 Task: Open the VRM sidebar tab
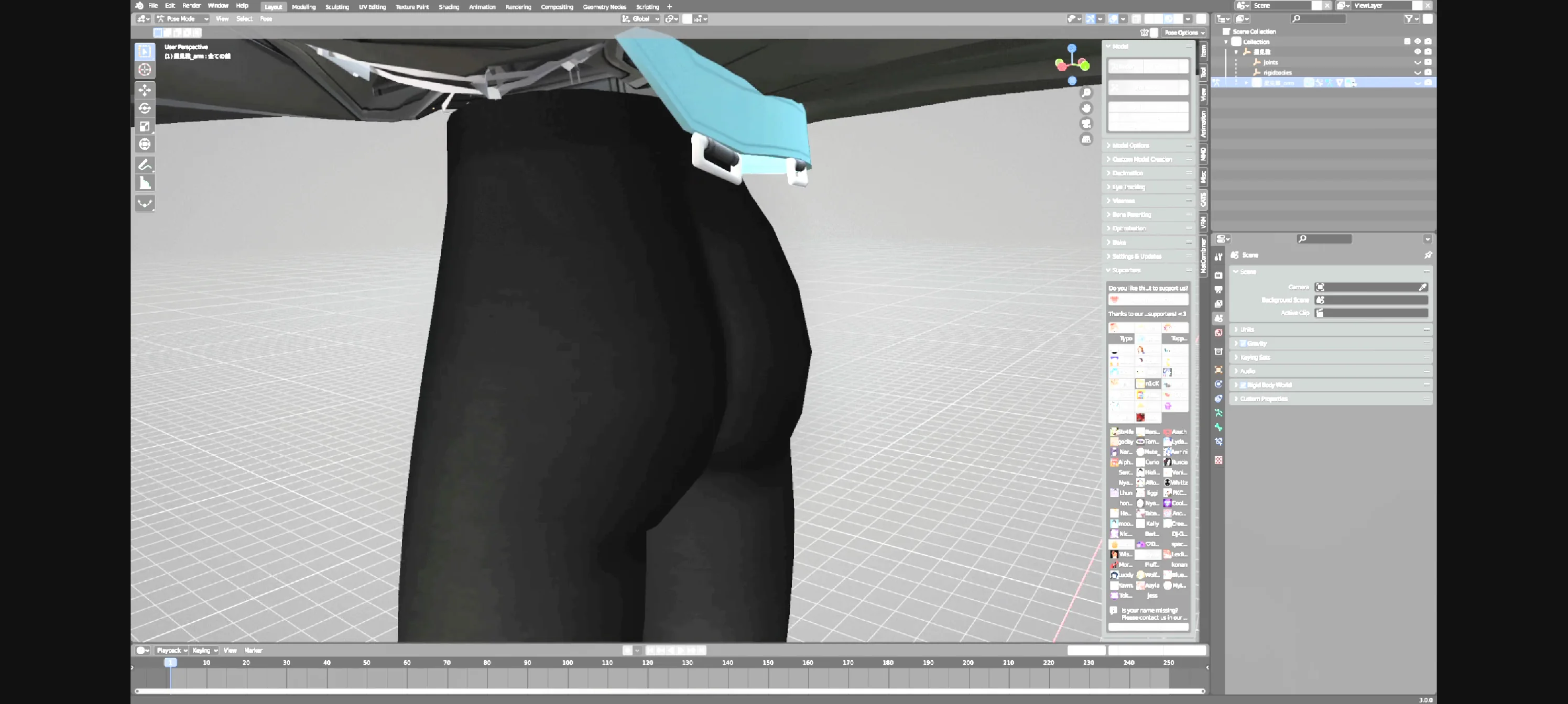click(x=1203, y=222)
